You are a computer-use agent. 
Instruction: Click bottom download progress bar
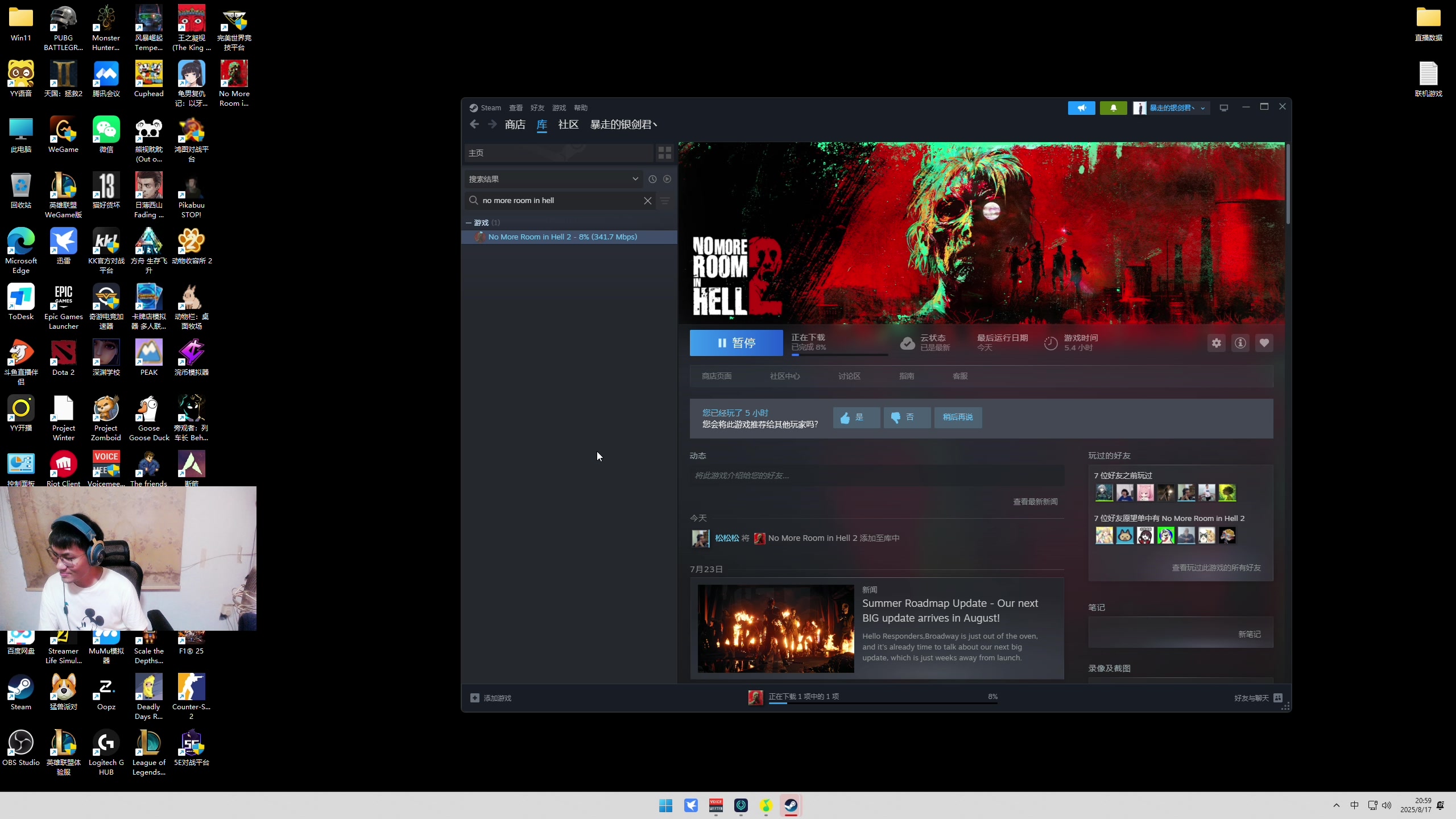click(x=883, y=704)
